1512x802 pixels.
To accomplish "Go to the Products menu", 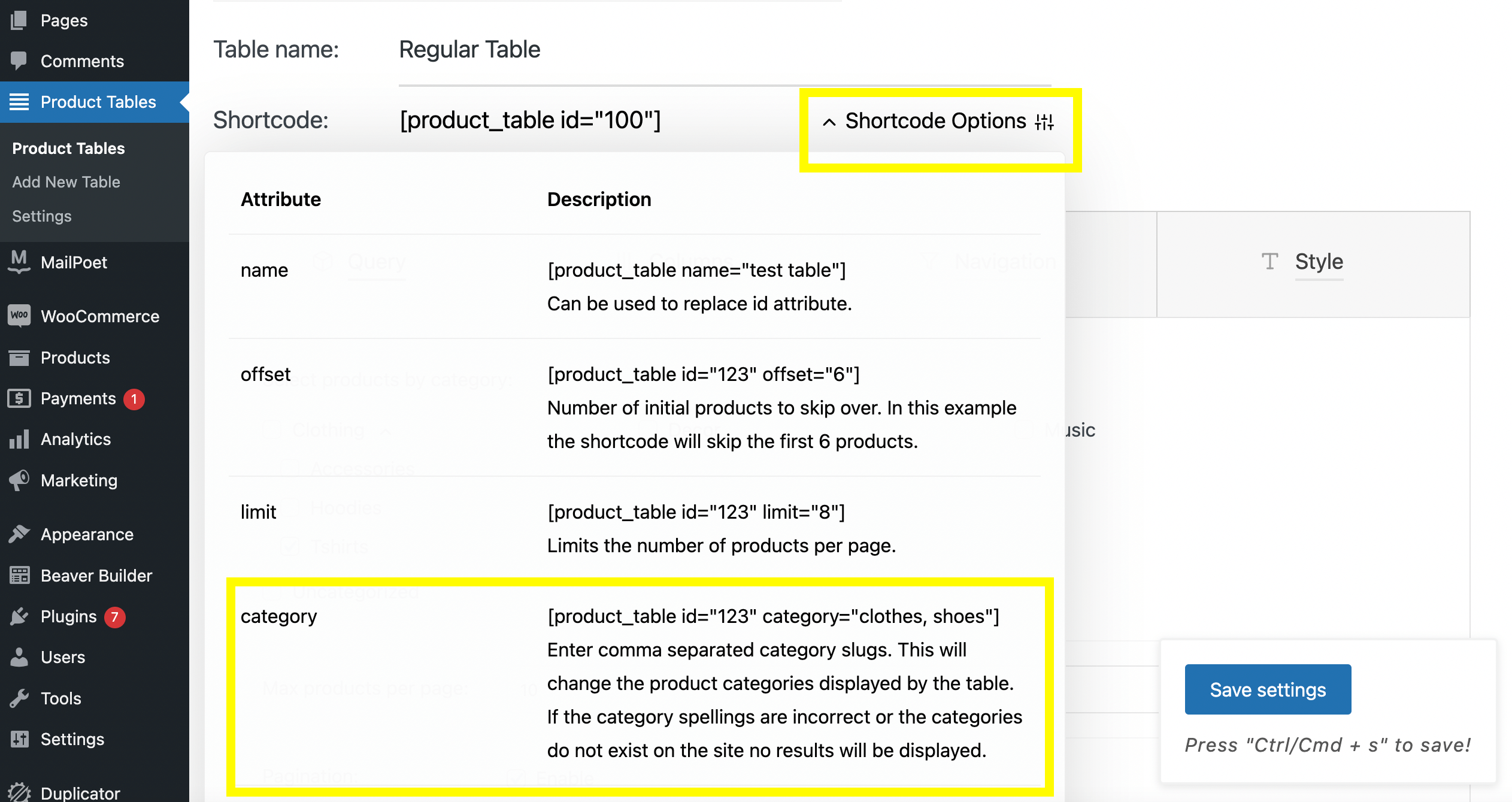I will pos(75,358).
